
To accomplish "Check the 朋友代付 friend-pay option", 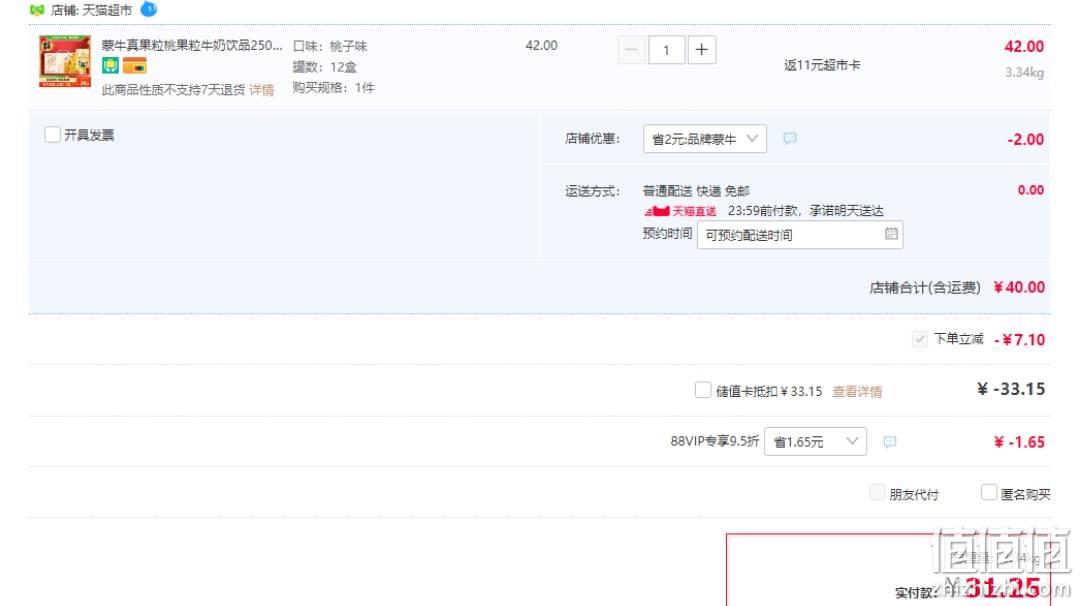I will point(877,492).
